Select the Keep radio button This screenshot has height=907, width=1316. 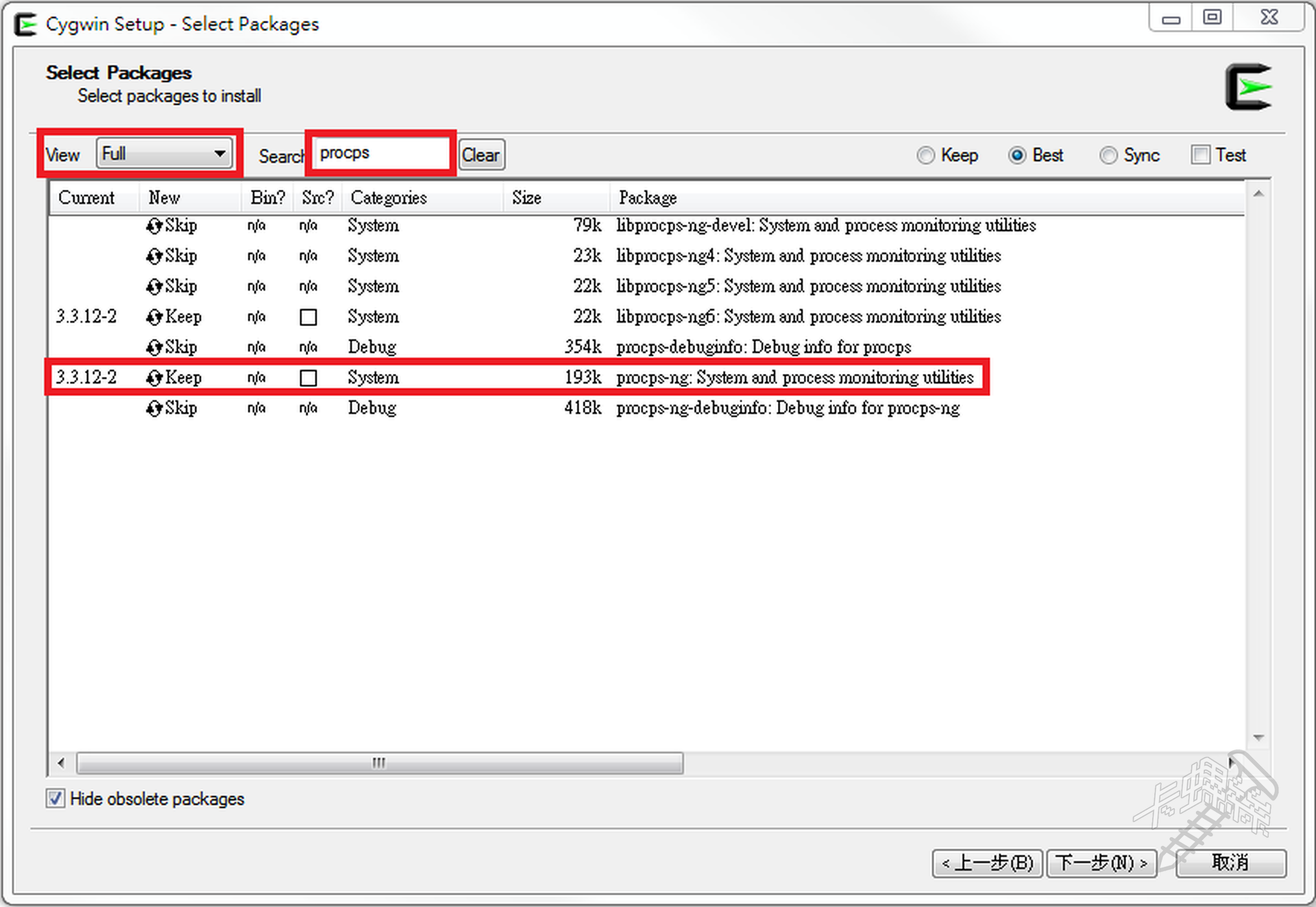[x=925, y=156]
